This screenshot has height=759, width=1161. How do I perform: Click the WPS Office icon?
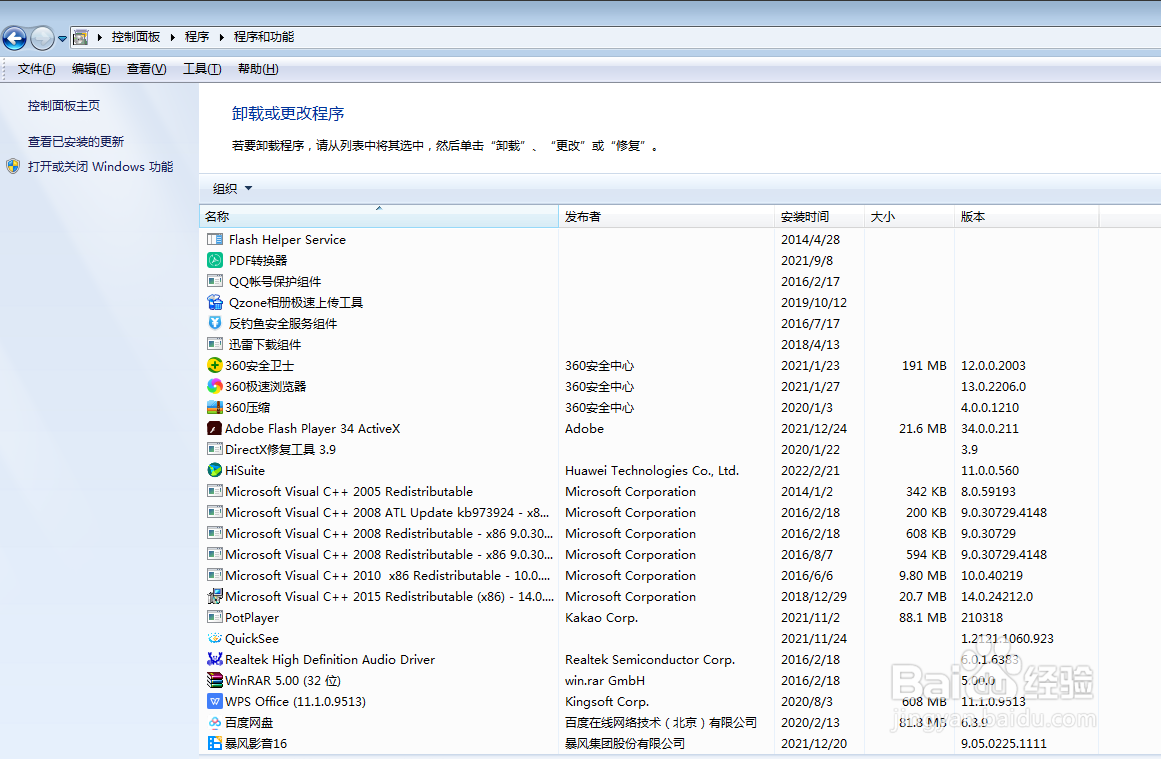click(215, 701)
